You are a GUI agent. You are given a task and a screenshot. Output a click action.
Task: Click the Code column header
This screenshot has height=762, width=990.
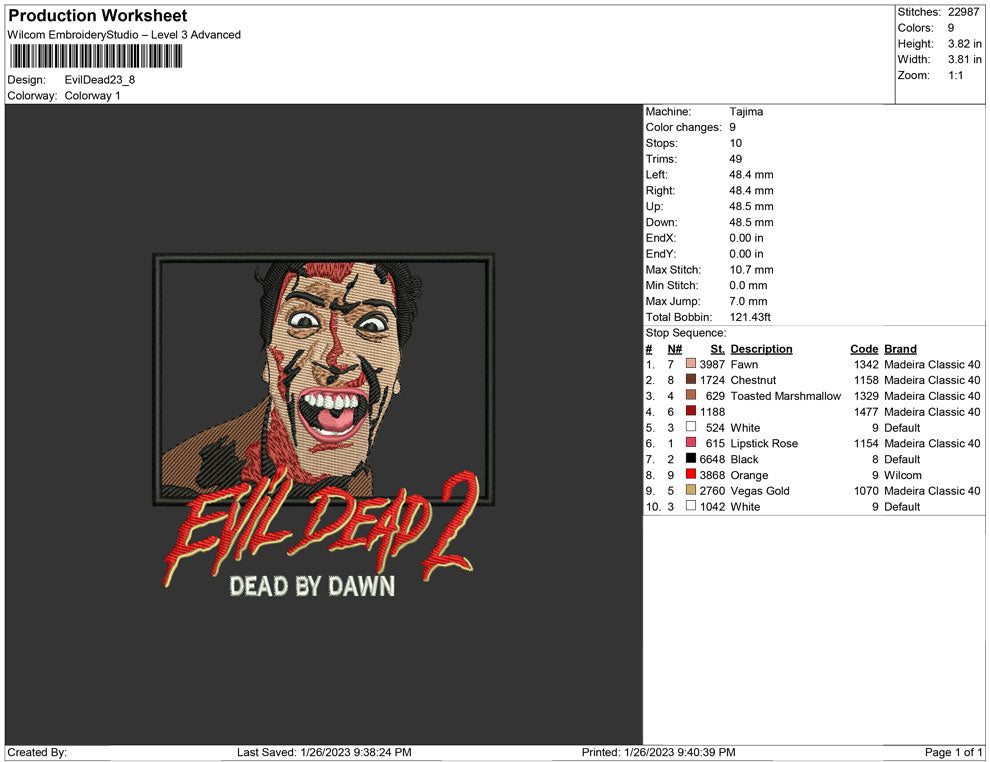tap(864, 348)
